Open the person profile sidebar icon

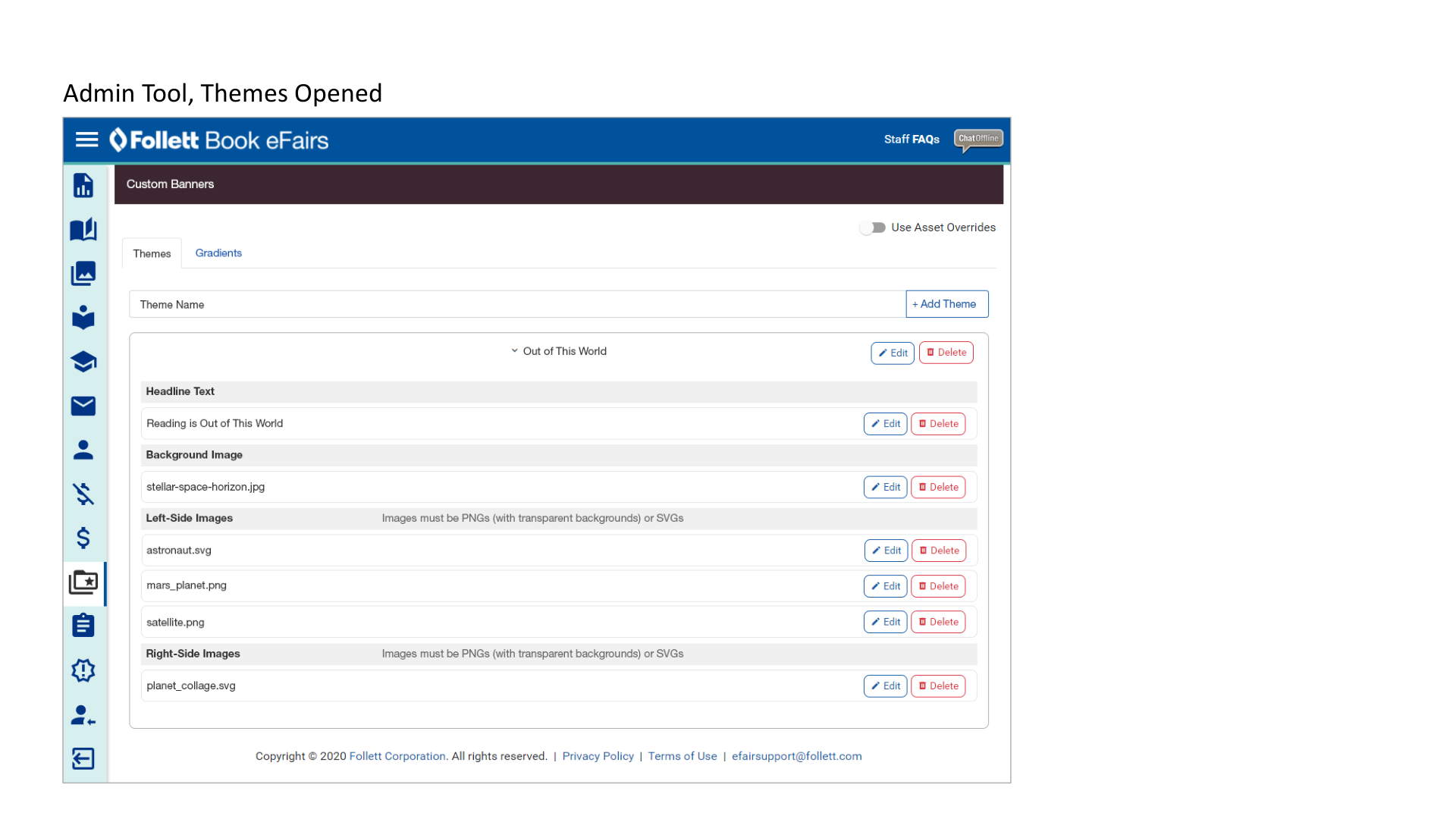[83, 450]
